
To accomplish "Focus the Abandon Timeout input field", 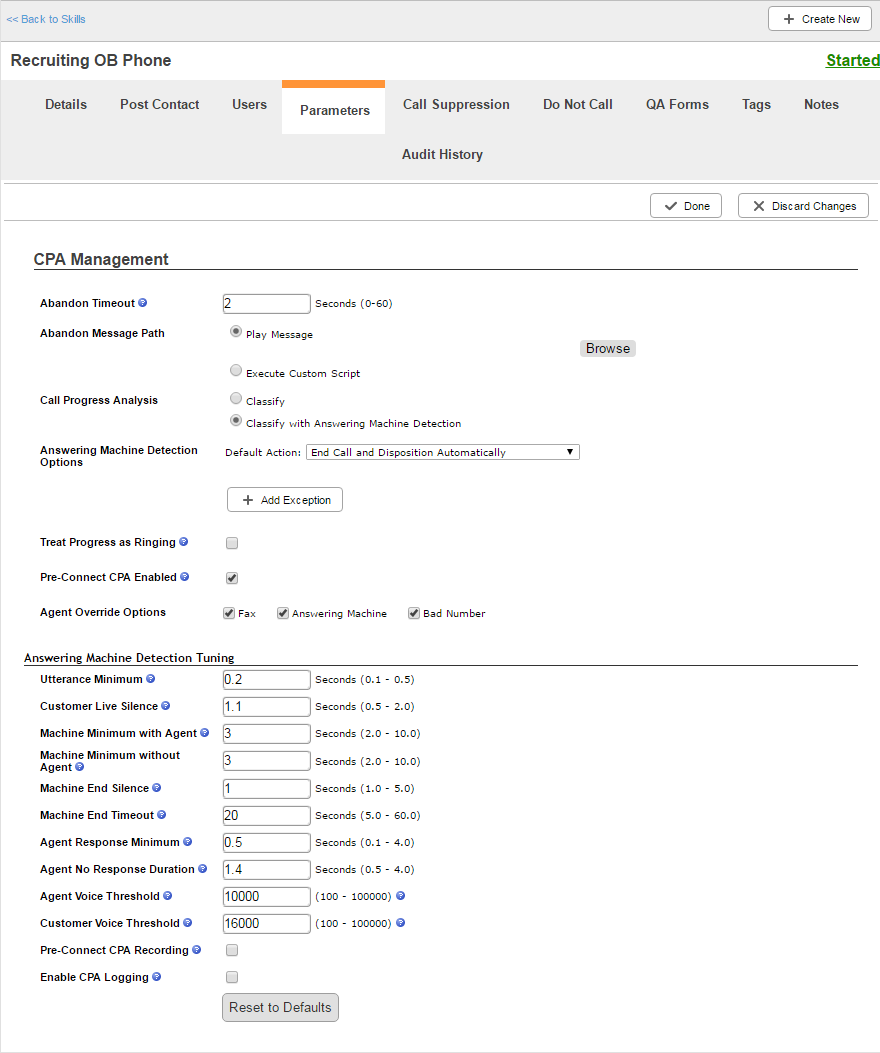I will pos(267,304).
